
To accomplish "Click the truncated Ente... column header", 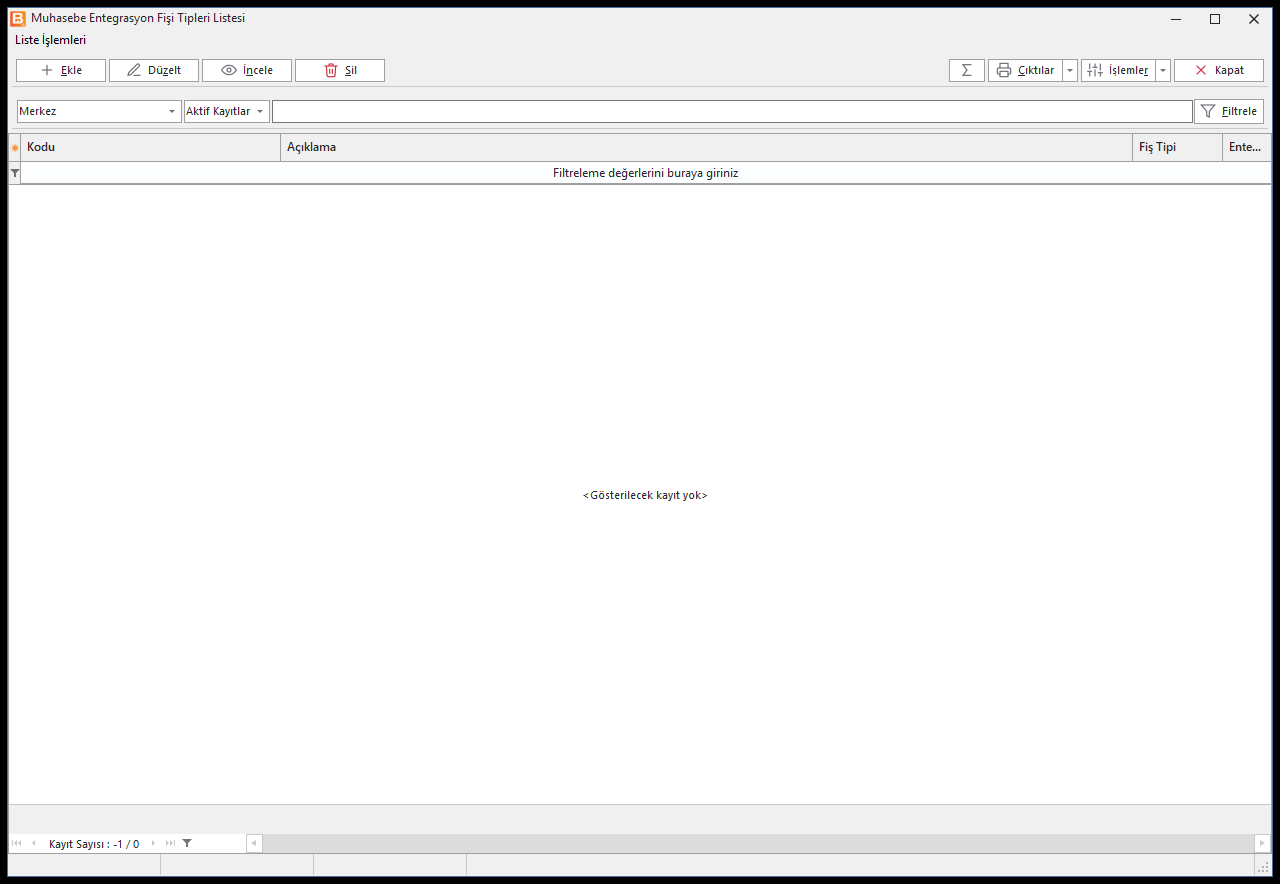I will coord(1246,147).
